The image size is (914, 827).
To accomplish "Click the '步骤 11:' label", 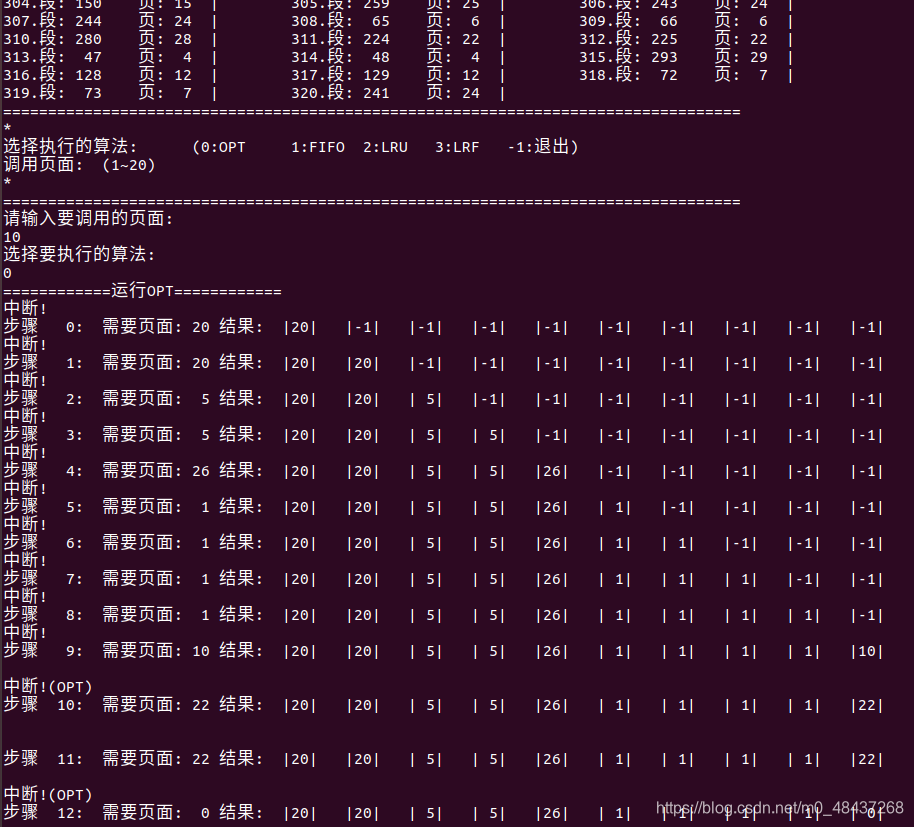I will click(43, 759).
